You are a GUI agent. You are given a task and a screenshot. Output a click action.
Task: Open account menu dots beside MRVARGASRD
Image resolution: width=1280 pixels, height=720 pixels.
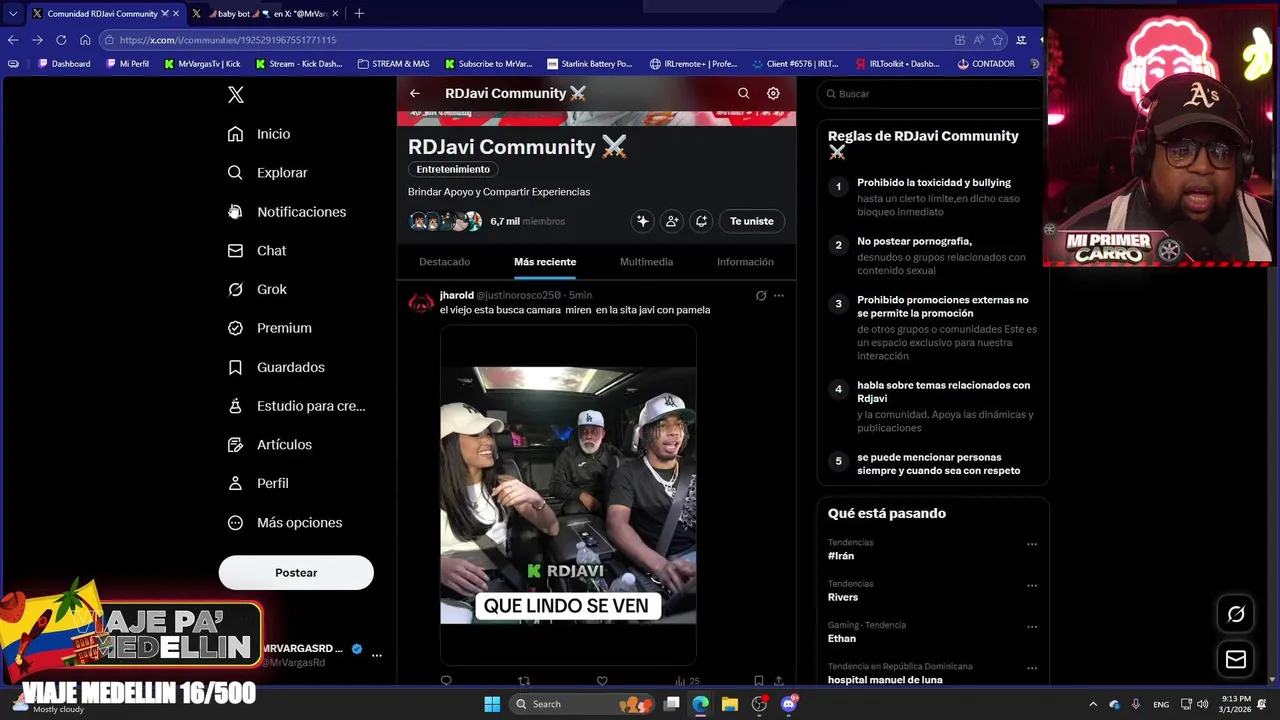[377, 655]
